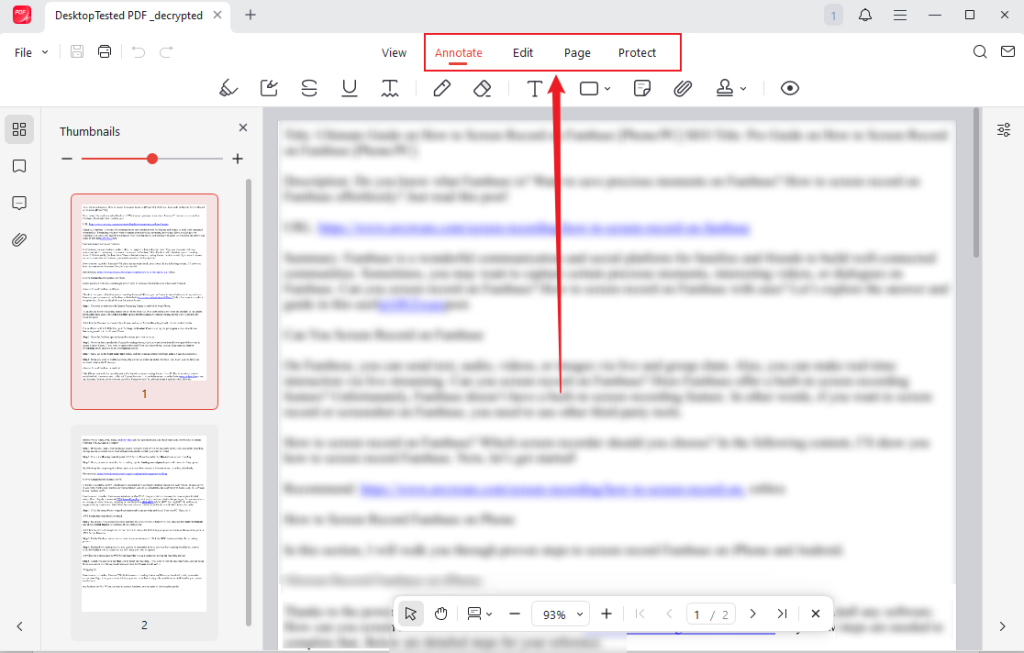Switch to the Annotate tab
Image resolution: width=1024 pixels, height=653 pixels.
point(458,52)
